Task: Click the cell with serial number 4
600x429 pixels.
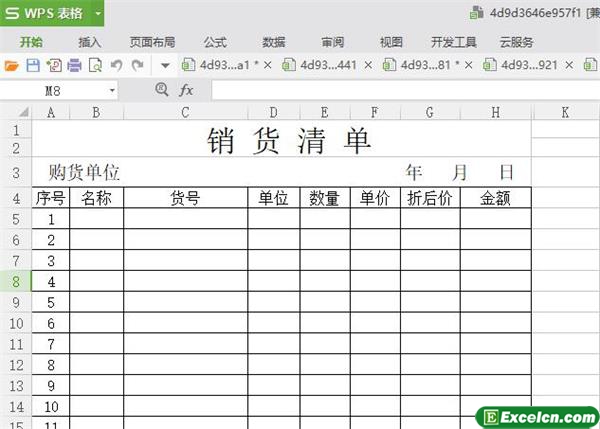Action: tap(51, 282)
